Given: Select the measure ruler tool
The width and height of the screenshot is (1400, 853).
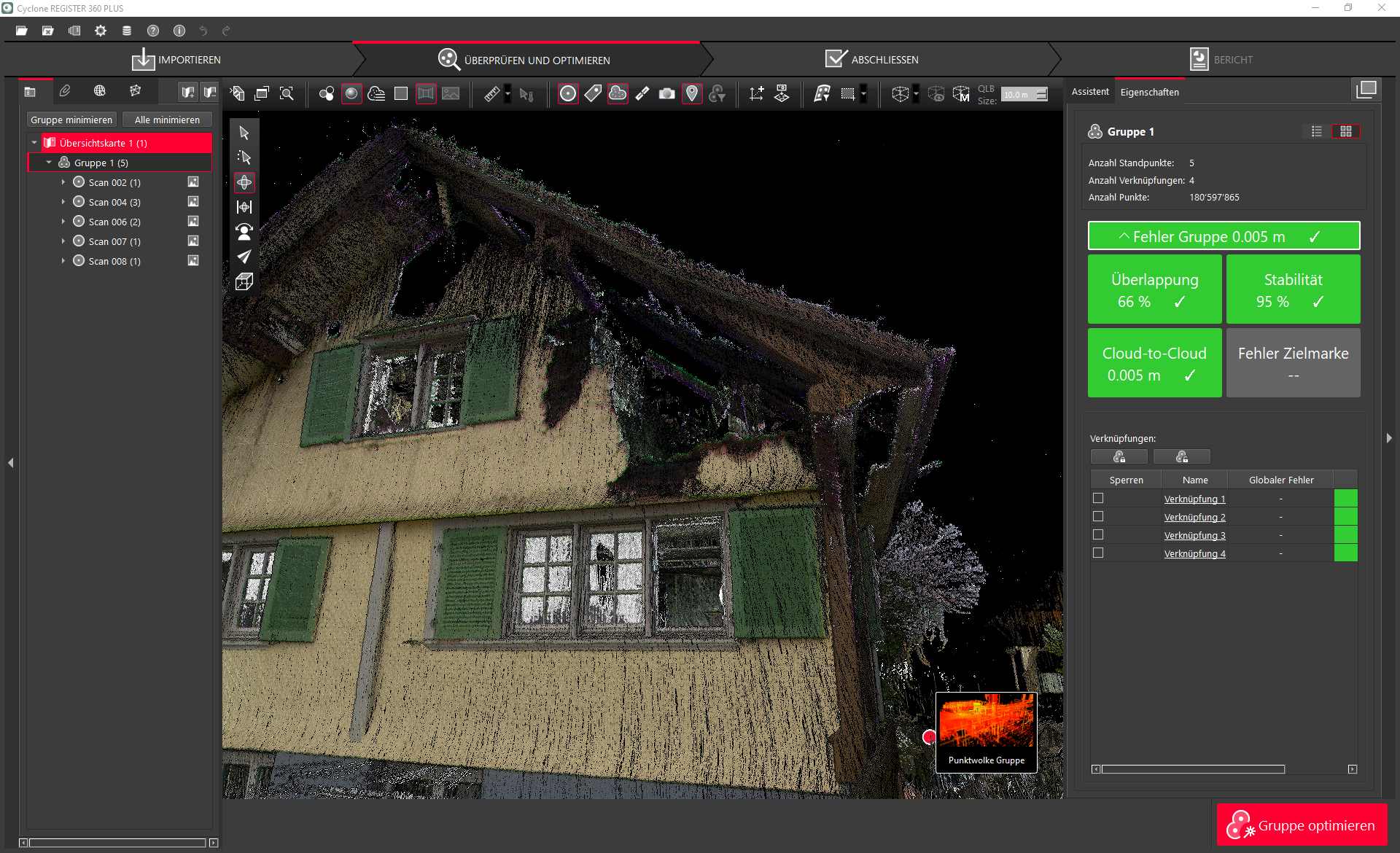Looking at the screenshot, I should [491, 93].
